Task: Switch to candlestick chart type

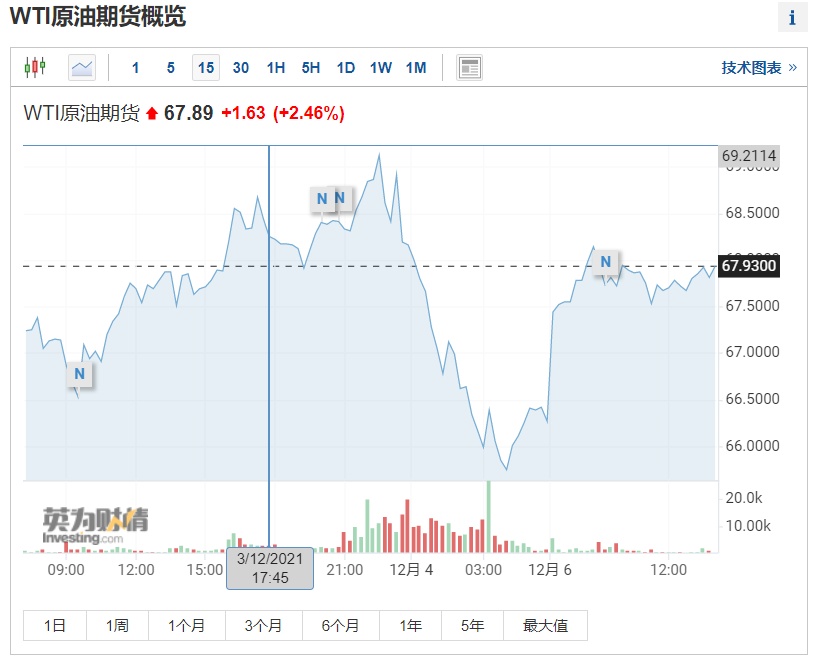Action: (35, 68)
